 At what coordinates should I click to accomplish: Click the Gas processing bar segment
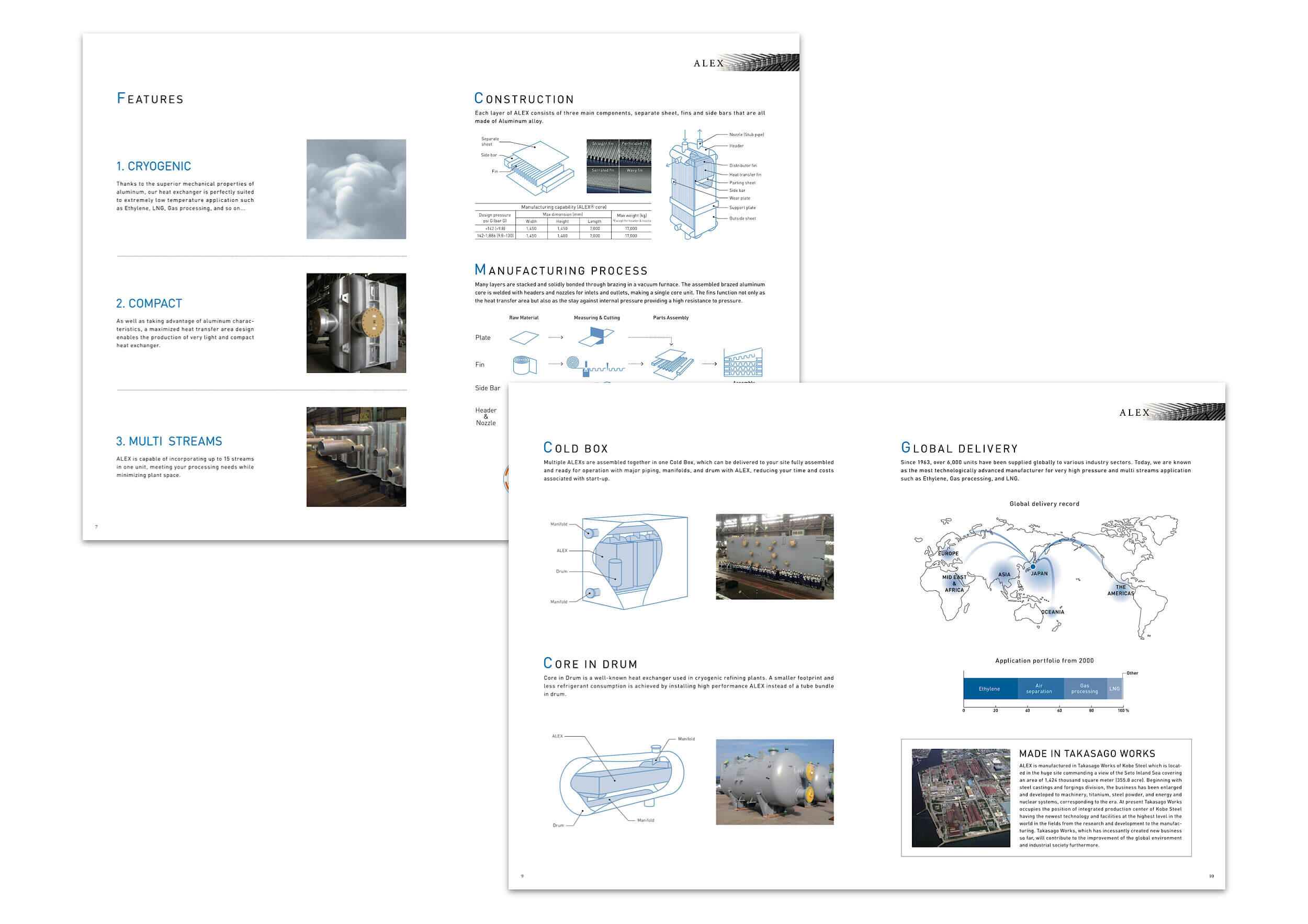point(1085,688)
